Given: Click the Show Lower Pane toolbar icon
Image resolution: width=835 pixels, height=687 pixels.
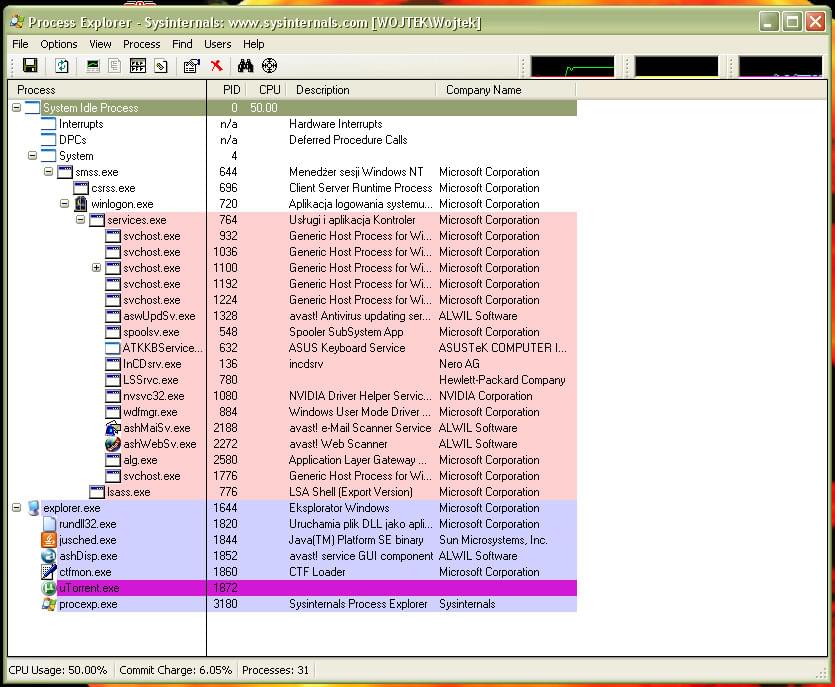Looking at the screenshot, I should (138, 66).
